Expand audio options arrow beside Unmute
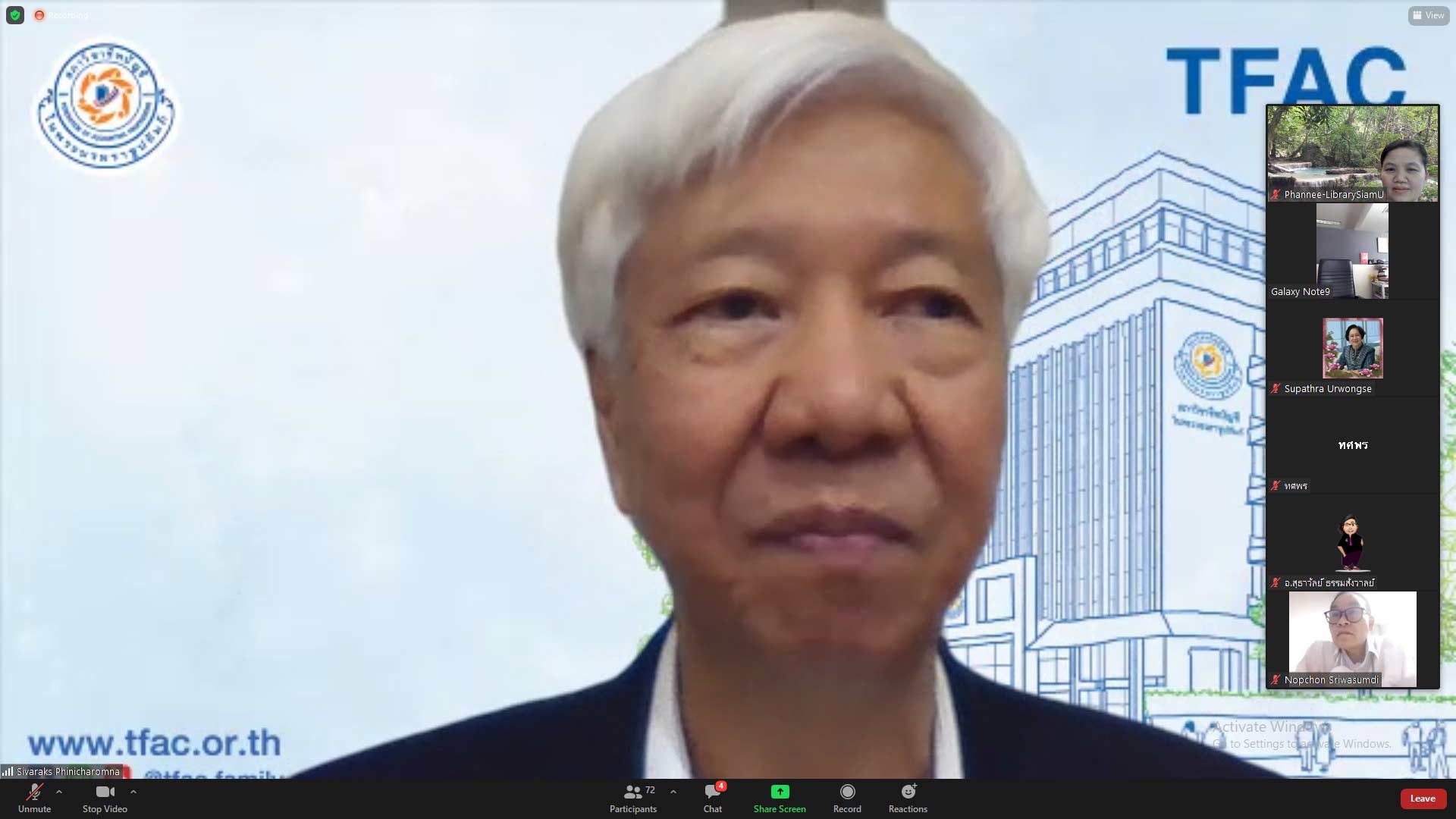Viewport: 1456px width, 819px height. click(x=59, y=792)
